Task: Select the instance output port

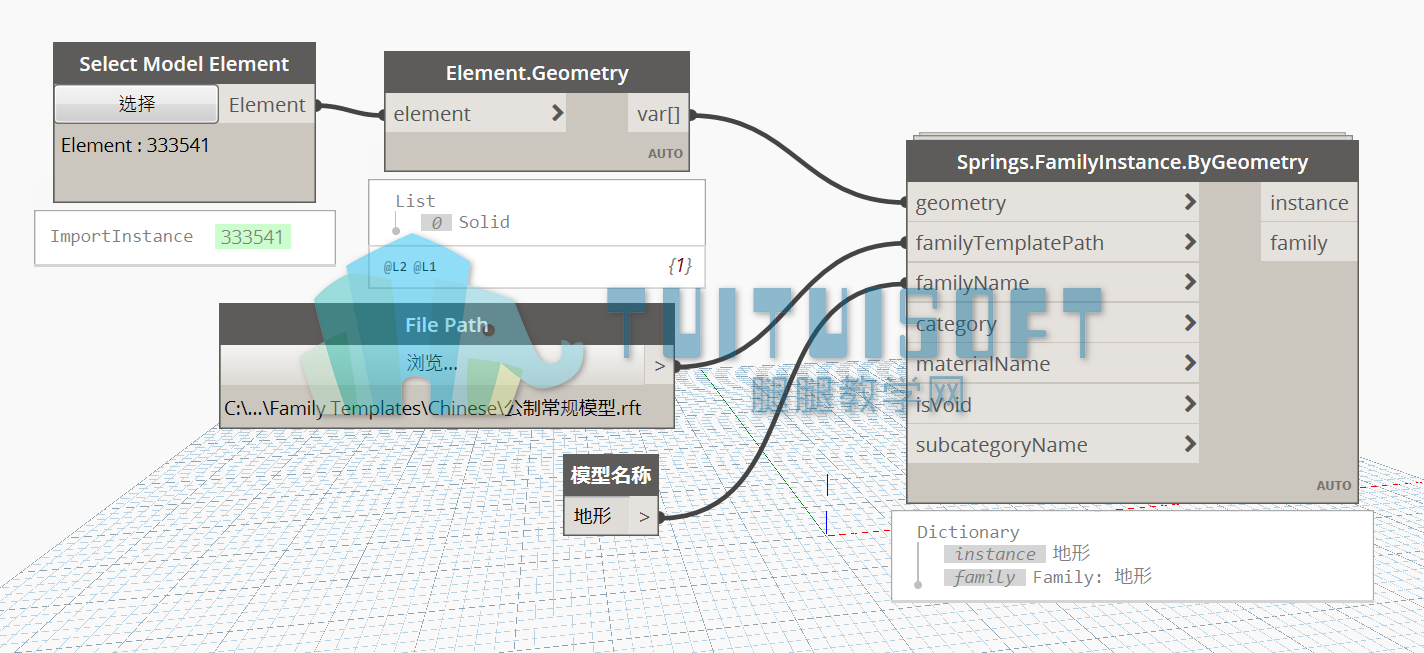Action: coord(1309,203)
